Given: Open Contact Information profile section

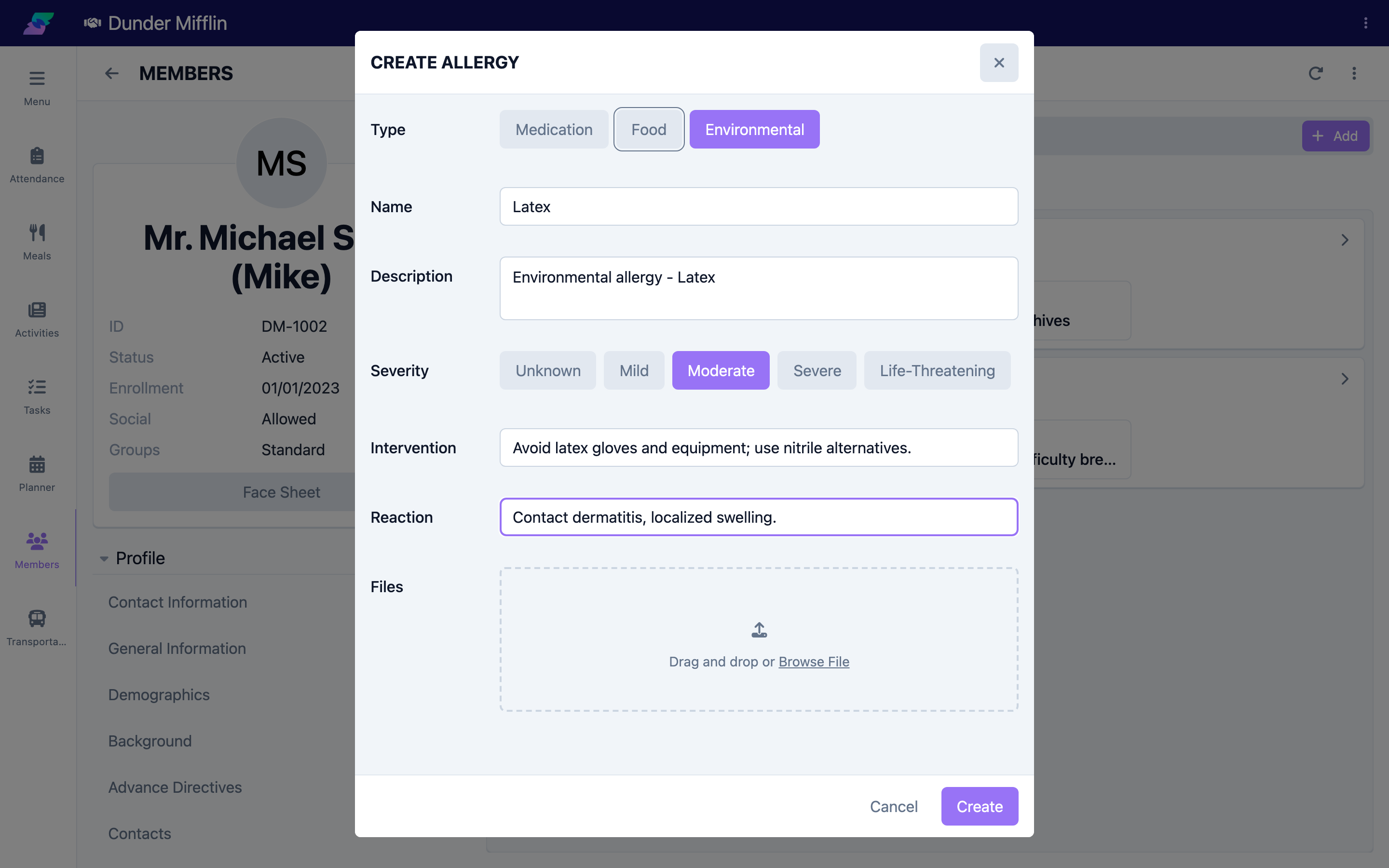Looking at the screenshot, I should point(177,602).
